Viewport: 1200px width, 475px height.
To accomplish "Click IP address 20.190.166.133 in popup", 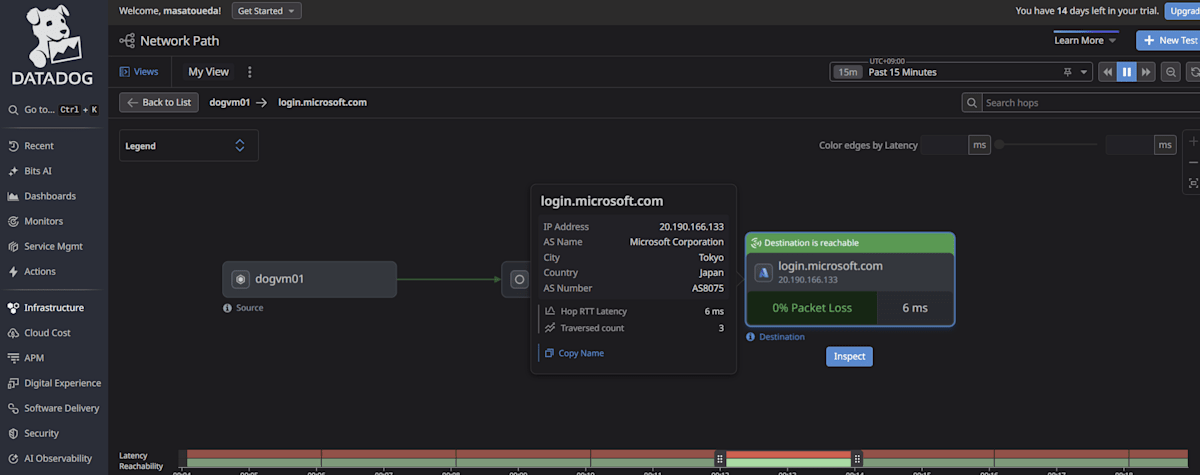I will point(691,227).
